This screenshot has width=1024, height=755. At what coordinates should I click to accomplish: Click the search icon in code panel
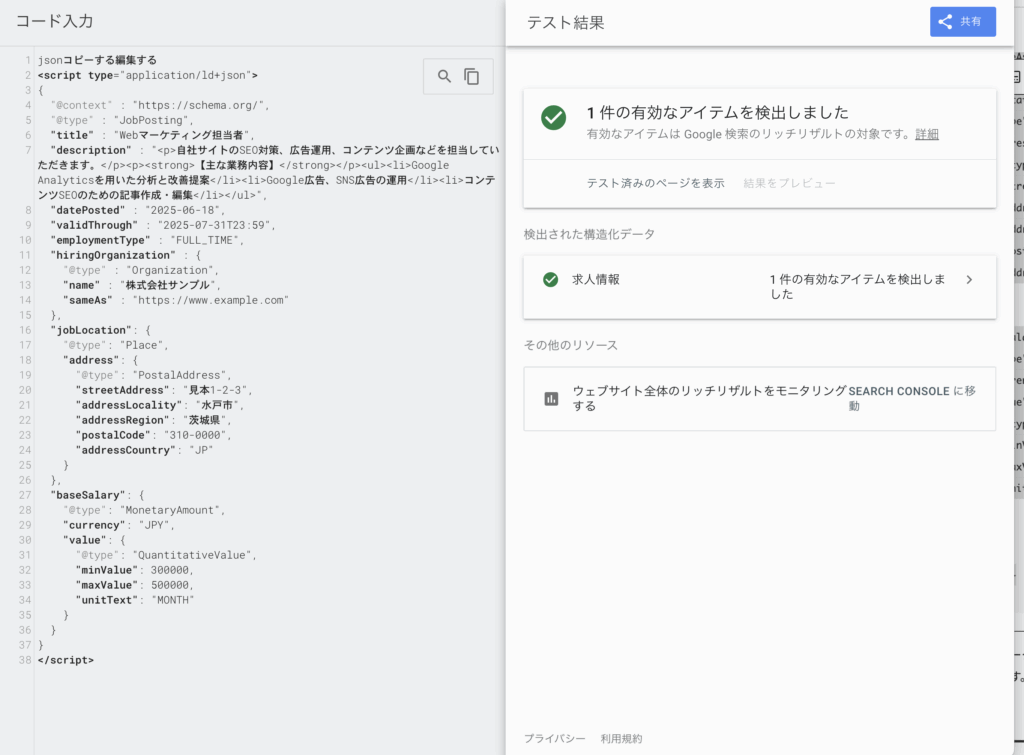[x=444, y=76]
